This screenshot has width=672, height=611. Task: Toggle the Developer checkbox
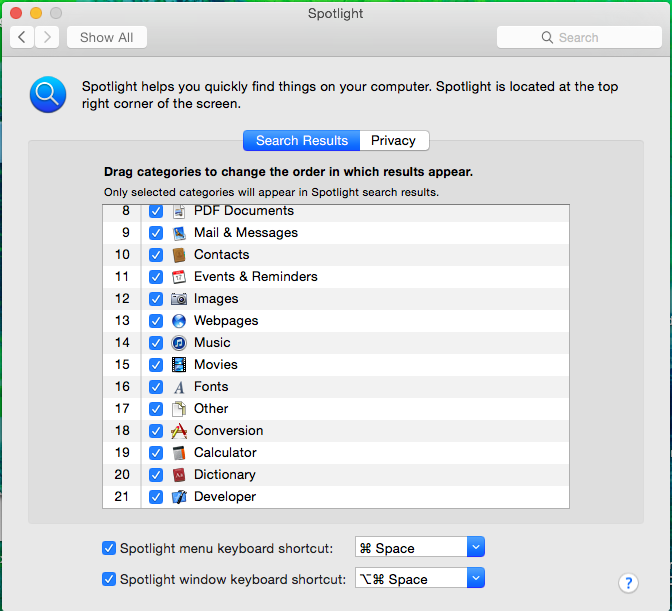pos(156,497)
